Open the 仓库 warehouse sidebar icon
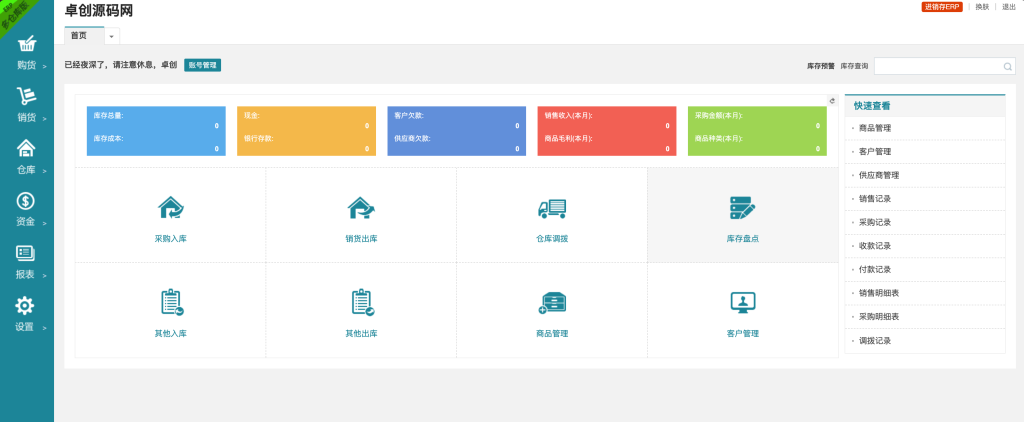The image size is (1024, 422). [x=26, y=148]
